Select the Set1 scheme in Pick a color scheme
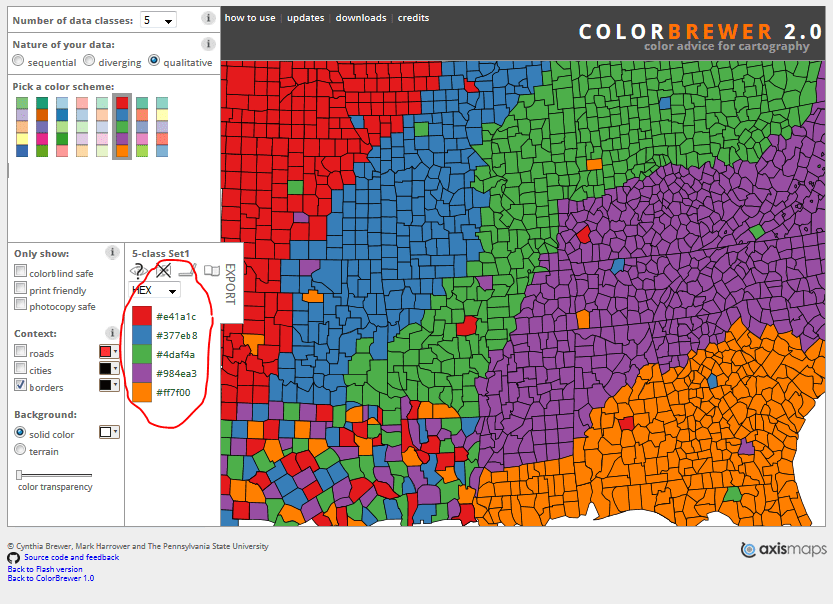This screenshot has width=833, height=604. coord(122,125)
